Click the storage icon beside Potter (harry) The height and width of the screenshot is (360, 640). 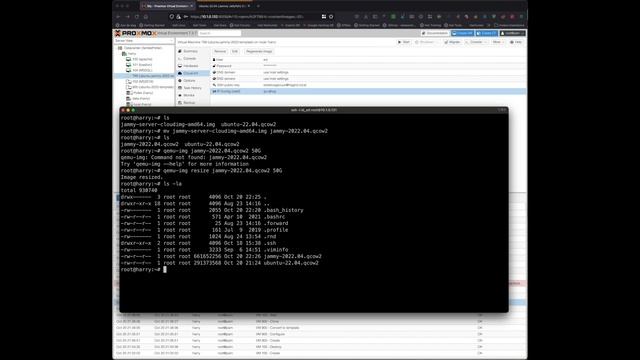(x=129, y=93)
